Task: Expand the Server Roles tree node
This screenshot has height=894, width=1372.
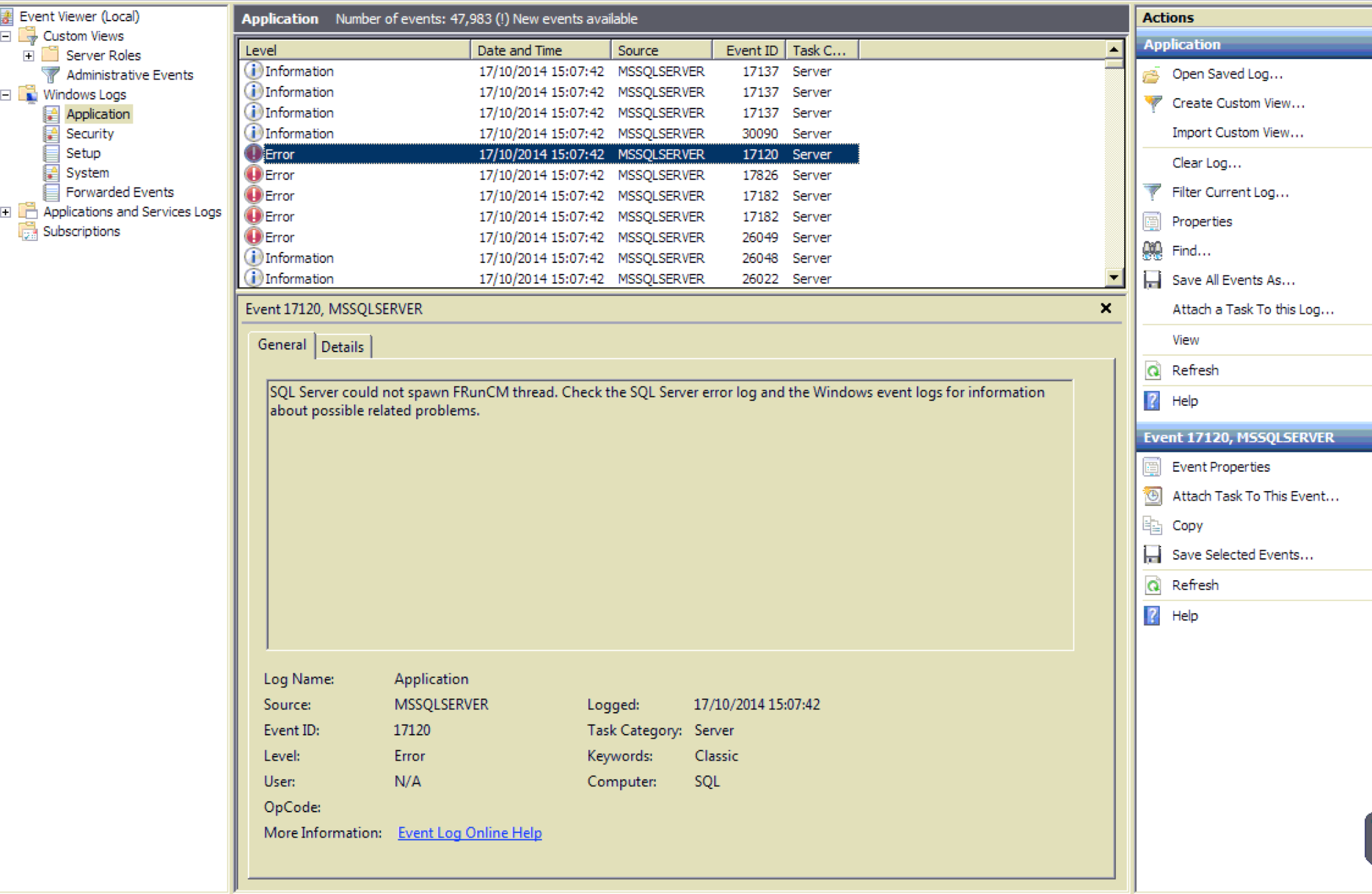Action: tap(28, 56)
